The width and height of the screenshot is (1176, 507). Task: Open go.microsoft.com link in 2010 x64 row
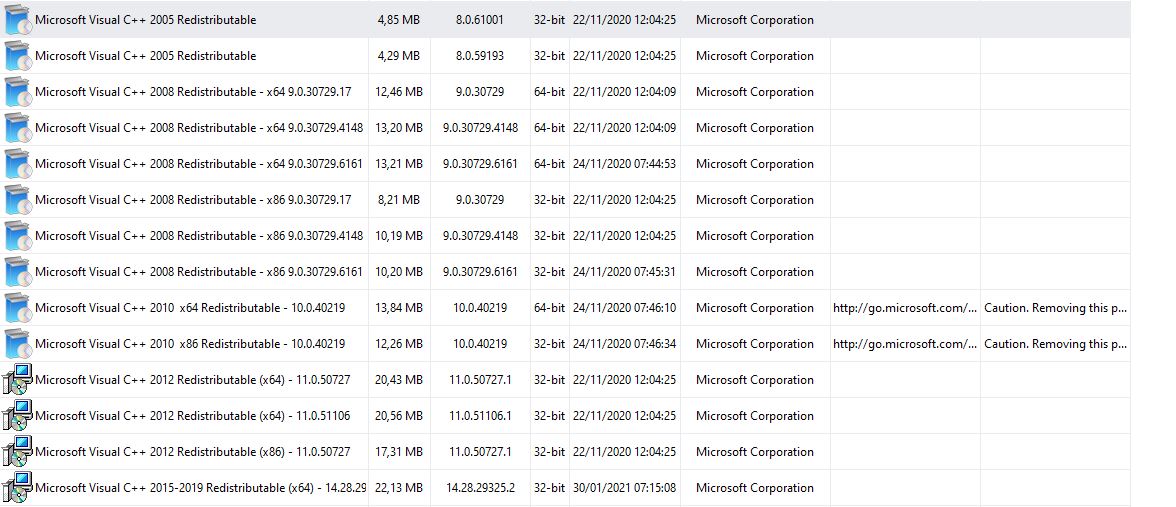click(905, 308)
